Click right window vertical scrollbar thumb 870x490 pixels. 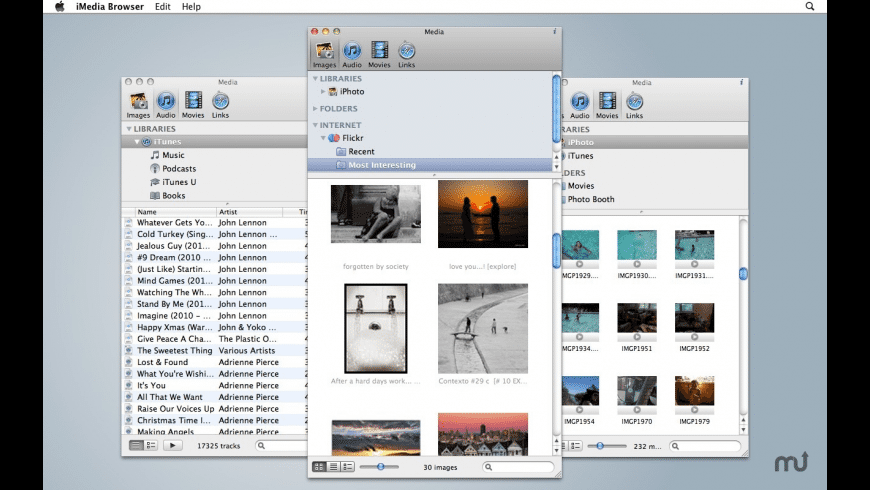click(x=743, y=274)
